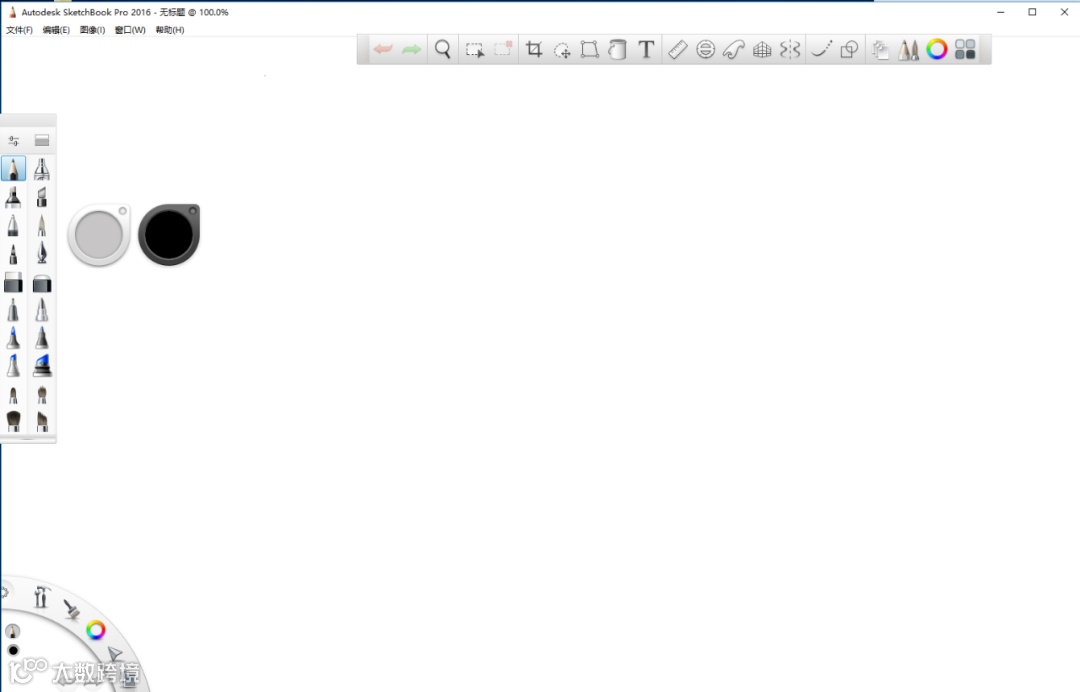The image size is (1080, 692).
Task: Open the Brush Library icon in palette
Action: [x=42, y=140]
